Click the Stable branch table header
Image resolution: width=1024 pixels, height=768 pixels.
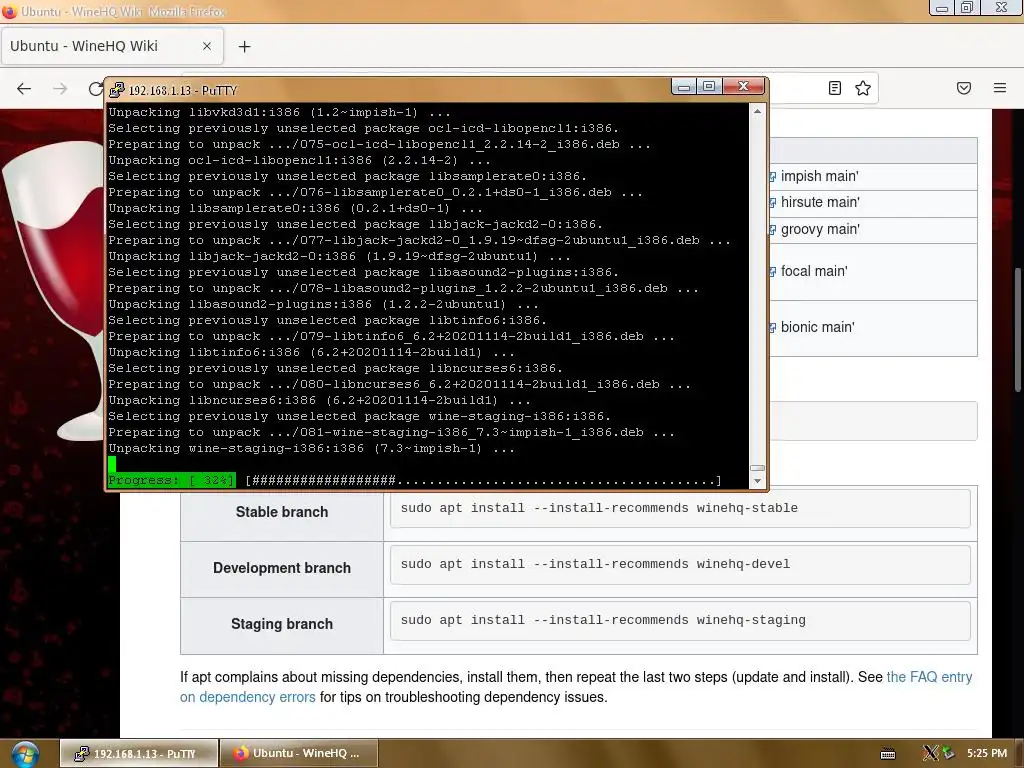(281, 512)
